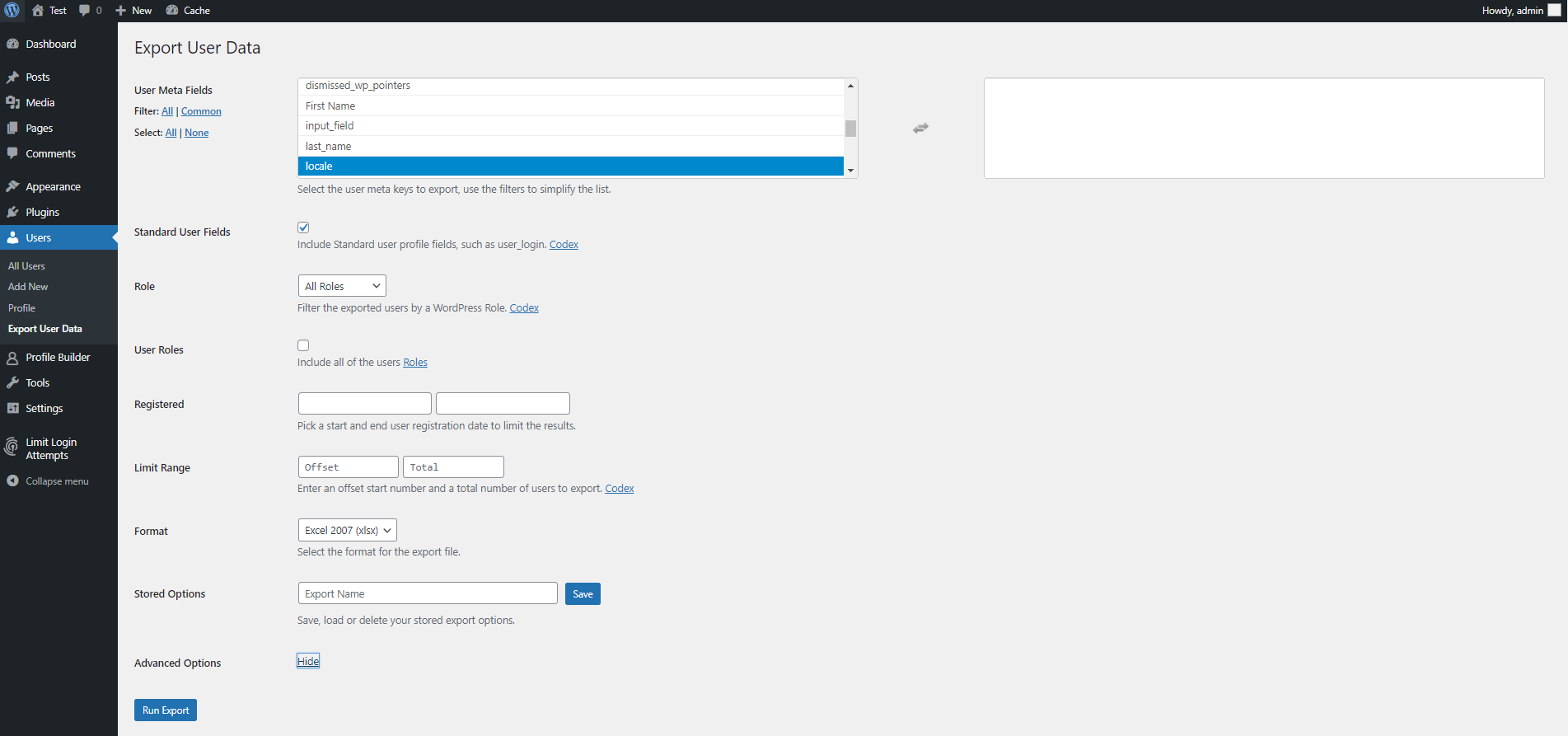Open the WordPress logo menu
Viewport: 1568px width, 736px height.
(12, 11)
